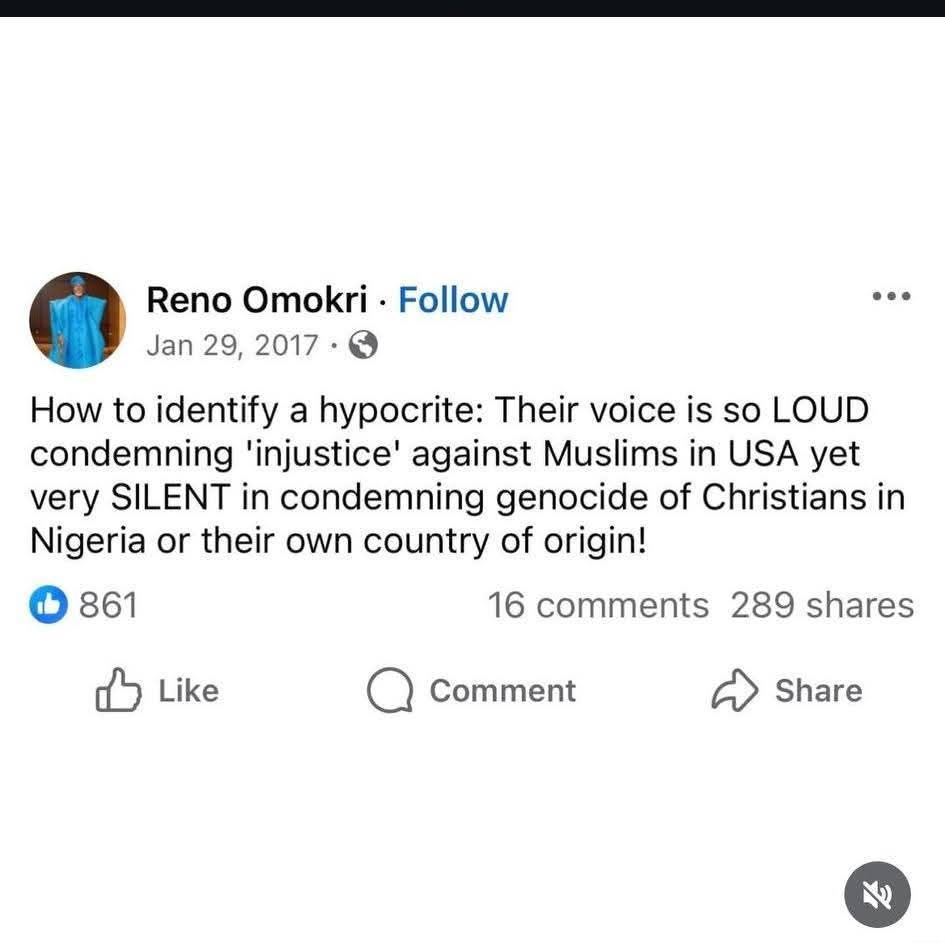
Task: Click the blue like reaction badge
Action: pyautogui.click(x=49, y=605)
